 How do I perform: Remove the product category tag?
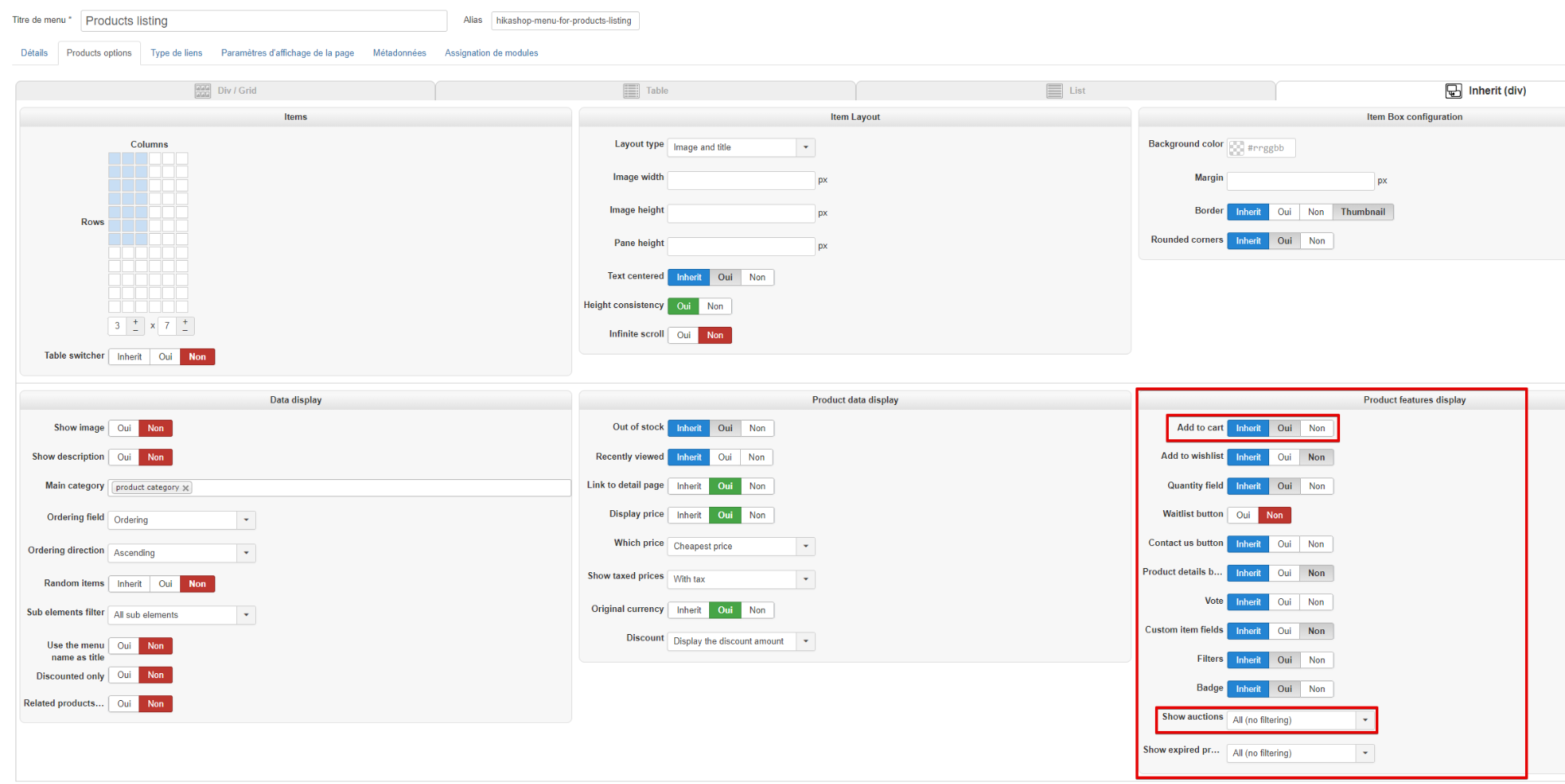tap(186, 488)
